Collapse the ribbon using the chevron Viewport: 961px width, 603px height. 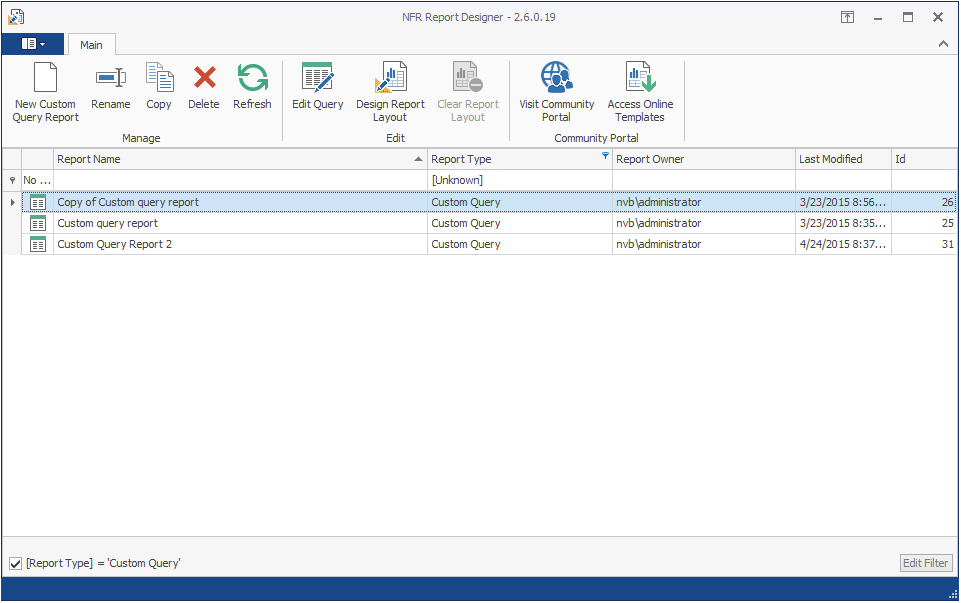(x=943, y=44)
